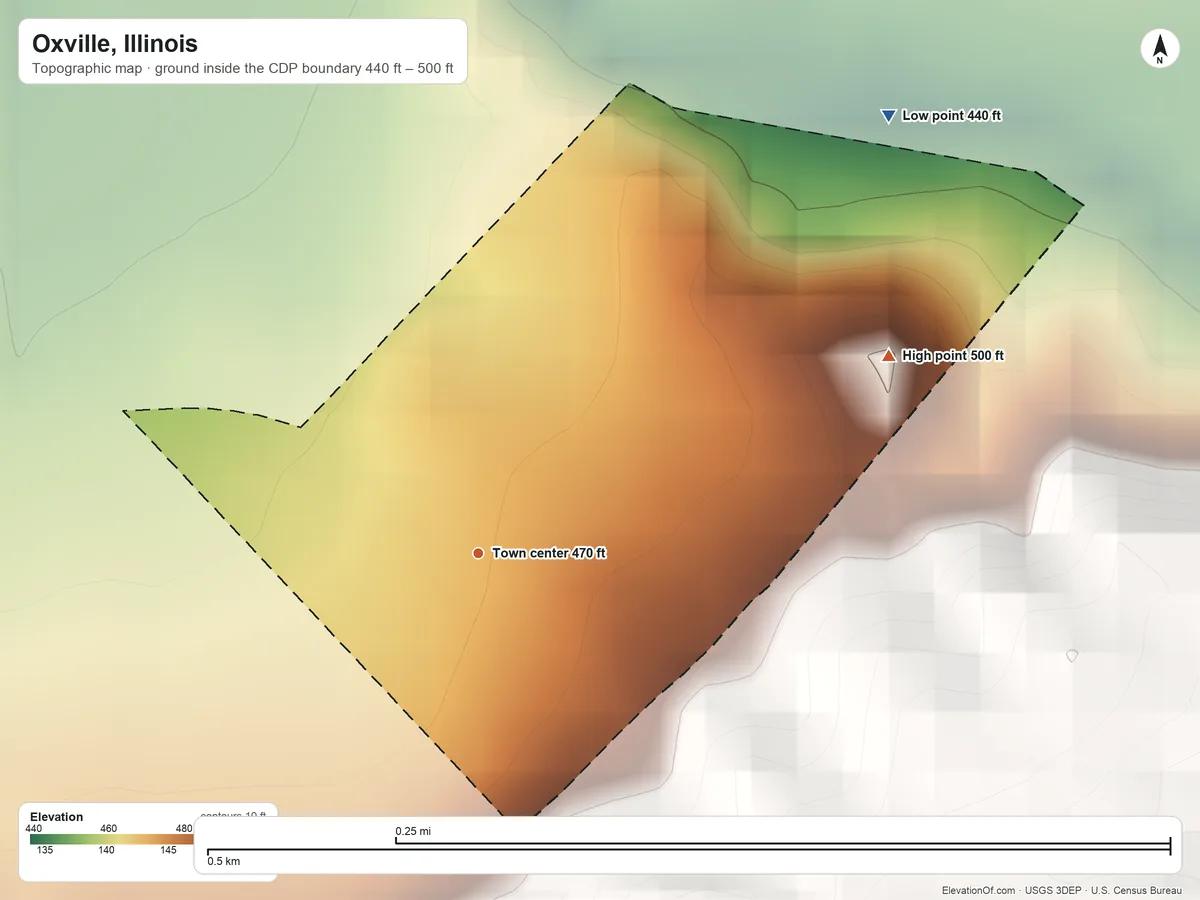Click the elevation color gradient bar
Image resolution: width=1200 pixels, height=900 pixels.
coord(112,839)
